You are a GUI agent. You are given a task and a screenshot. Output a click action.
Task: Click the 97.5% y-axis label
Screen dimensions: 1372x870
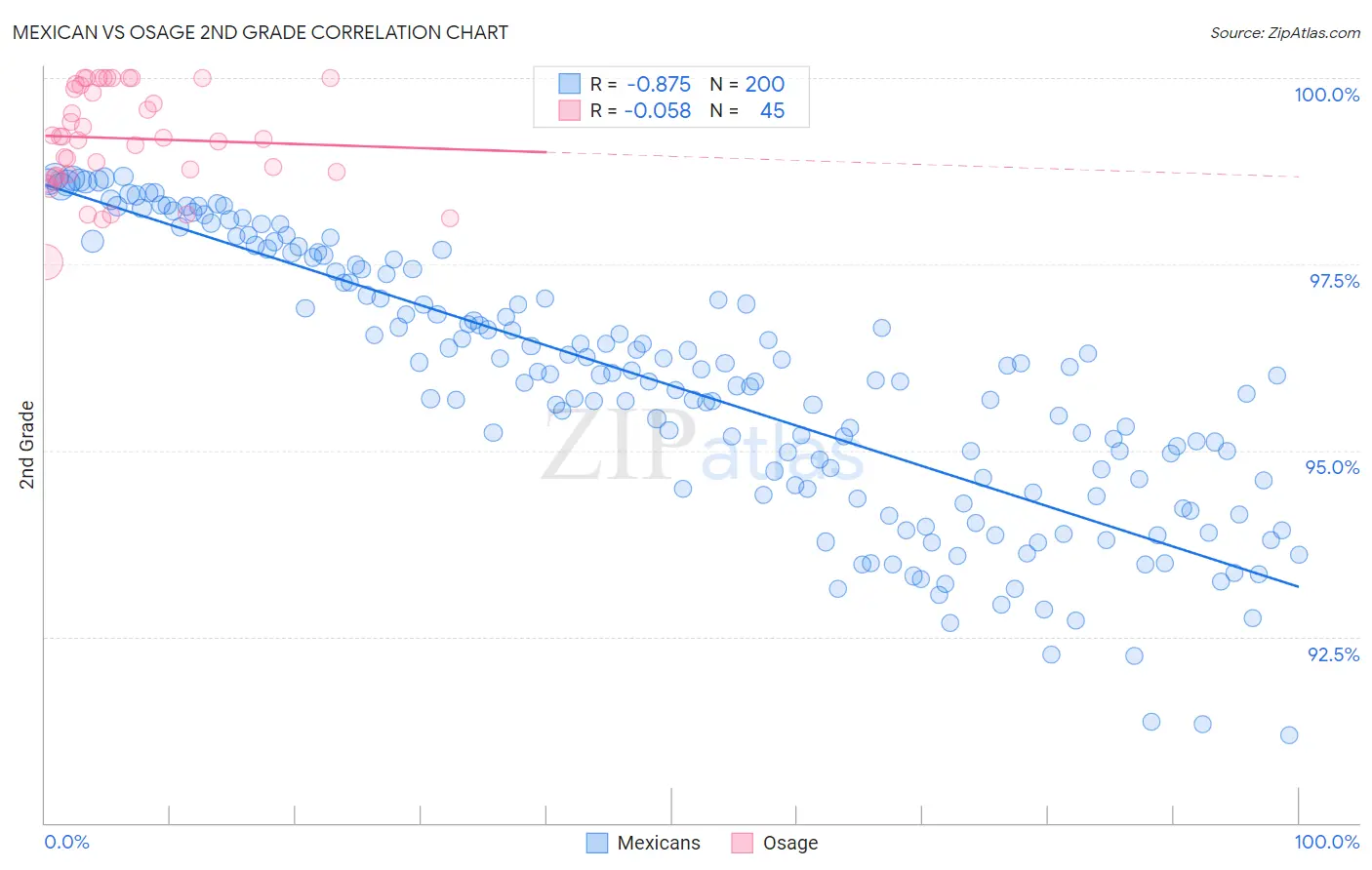click(x=1334, y=281)
